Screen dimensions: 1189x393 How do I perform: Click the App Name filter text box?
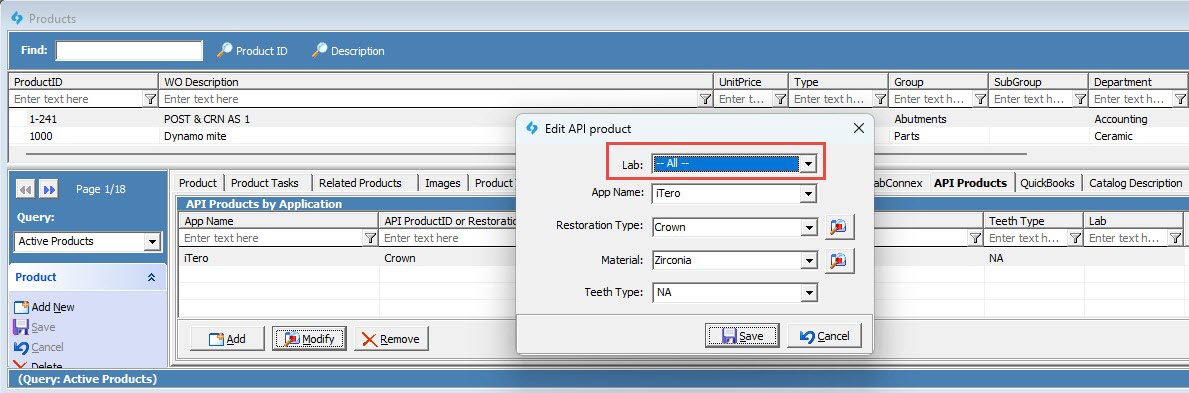tap(272, 238)
